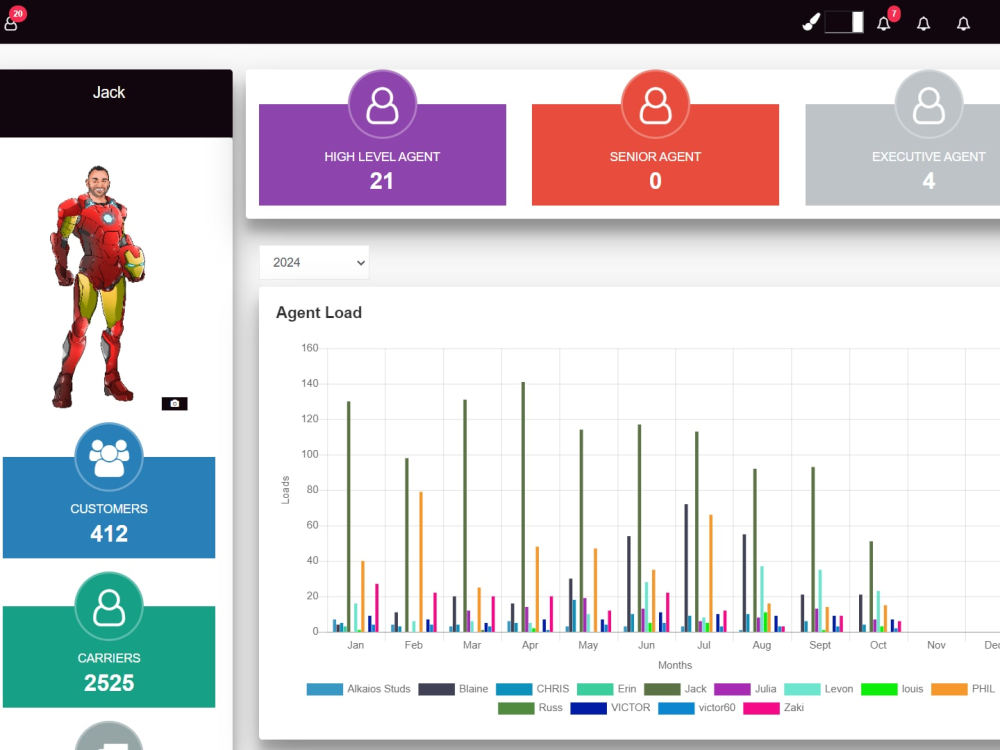This screenshot has width=1000, height=750.
Task: Hide the PHIL series via its legend entry
Action: click(957, 688)
